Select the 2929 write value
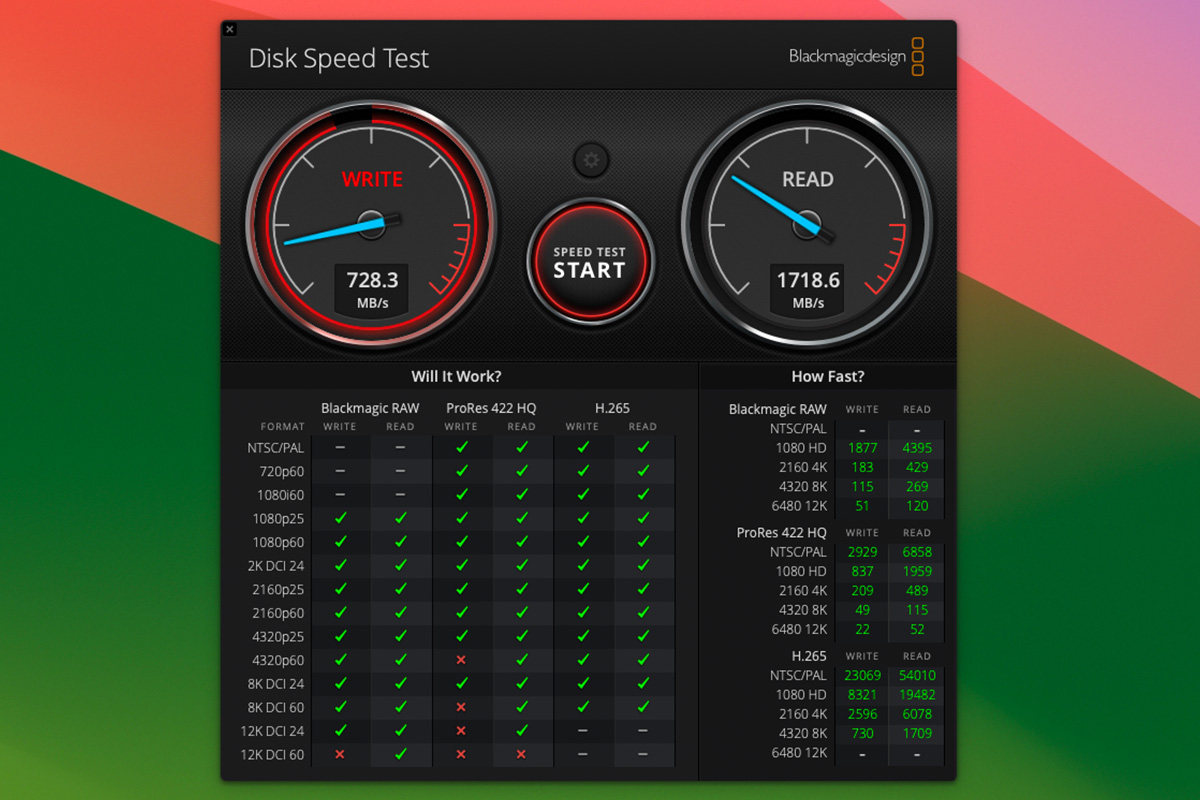The height and width of the screenshot is (800, 1200). pyautogui.click(x=862, y=552)
